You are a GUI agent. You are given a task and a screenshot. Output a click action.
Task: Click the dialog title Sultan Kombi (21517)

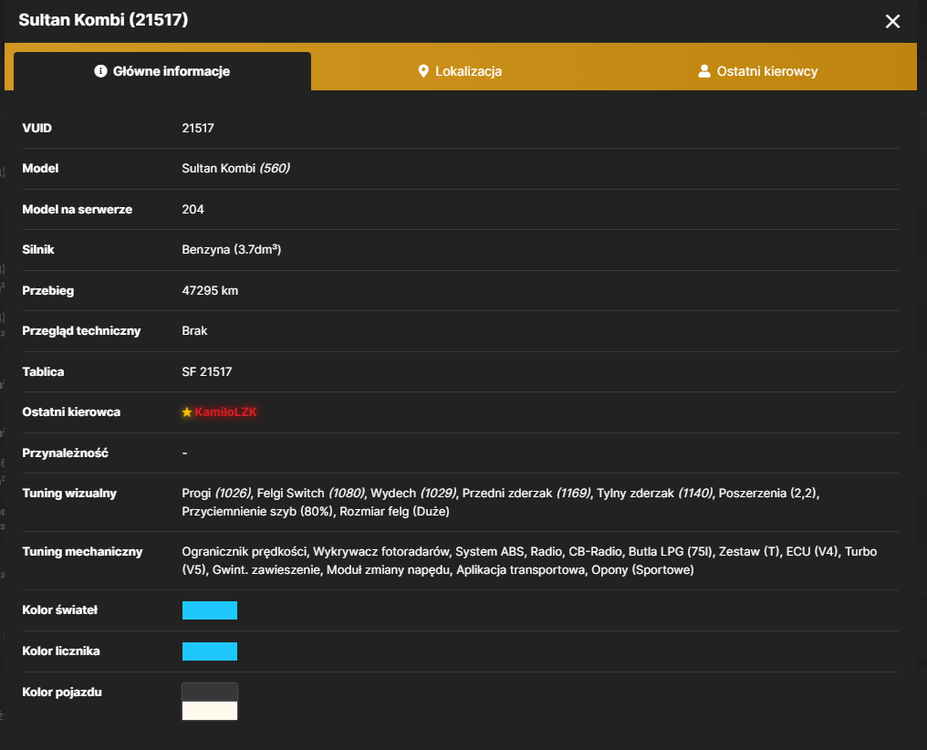103,20
